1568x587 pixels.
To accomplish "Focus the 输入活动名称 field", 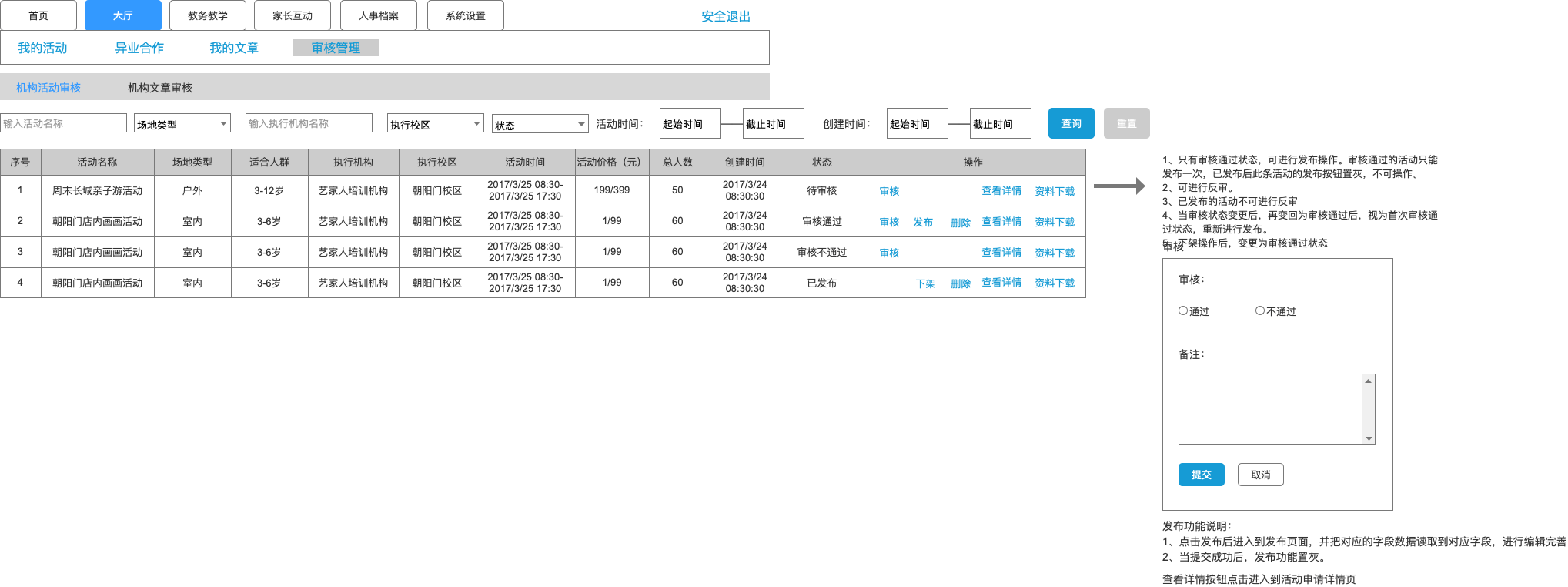I will point(63,123).
